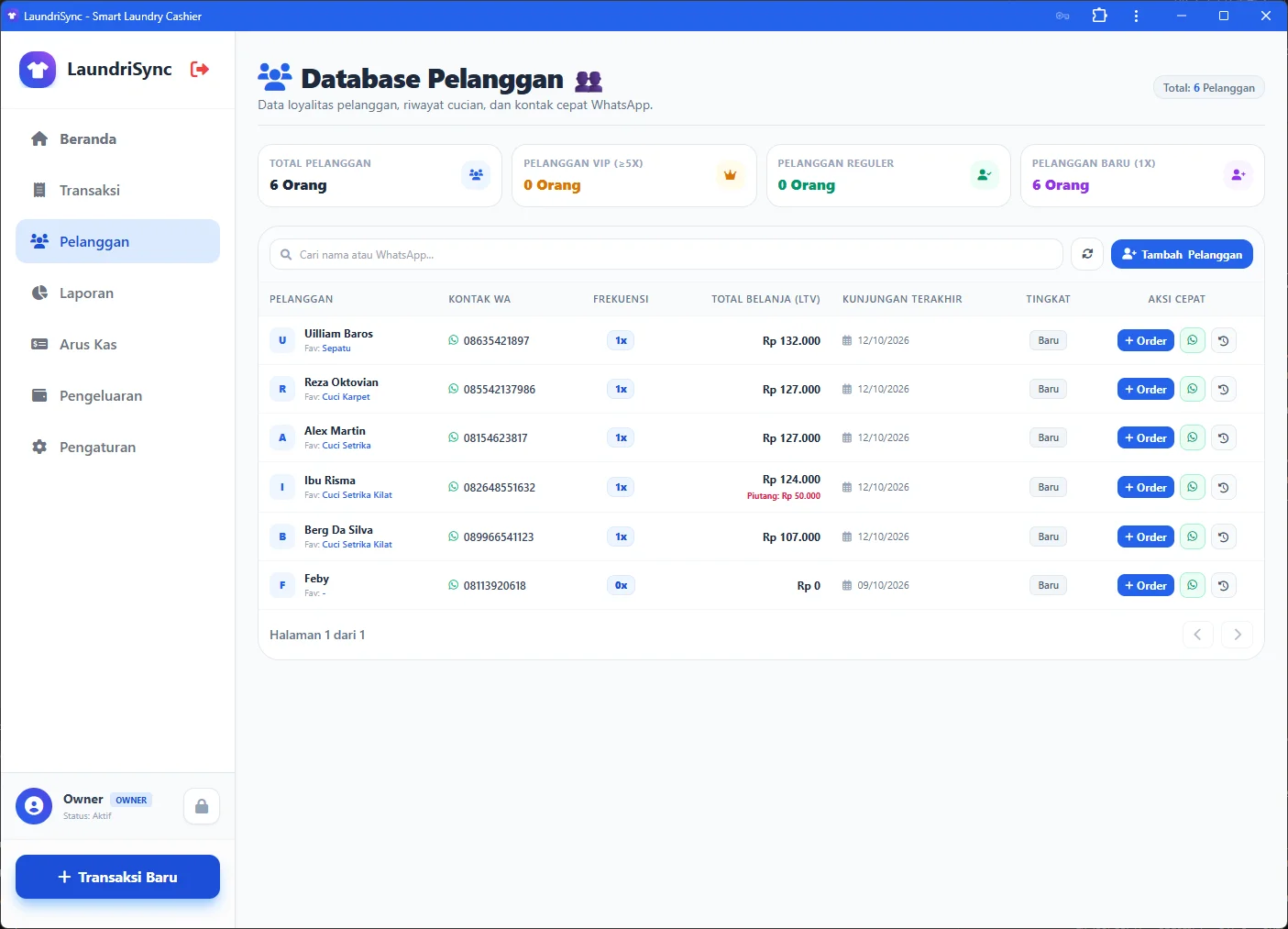1288x929 pixels.
Task: View history icon for Uilliam Baros
Action: 1224,340
